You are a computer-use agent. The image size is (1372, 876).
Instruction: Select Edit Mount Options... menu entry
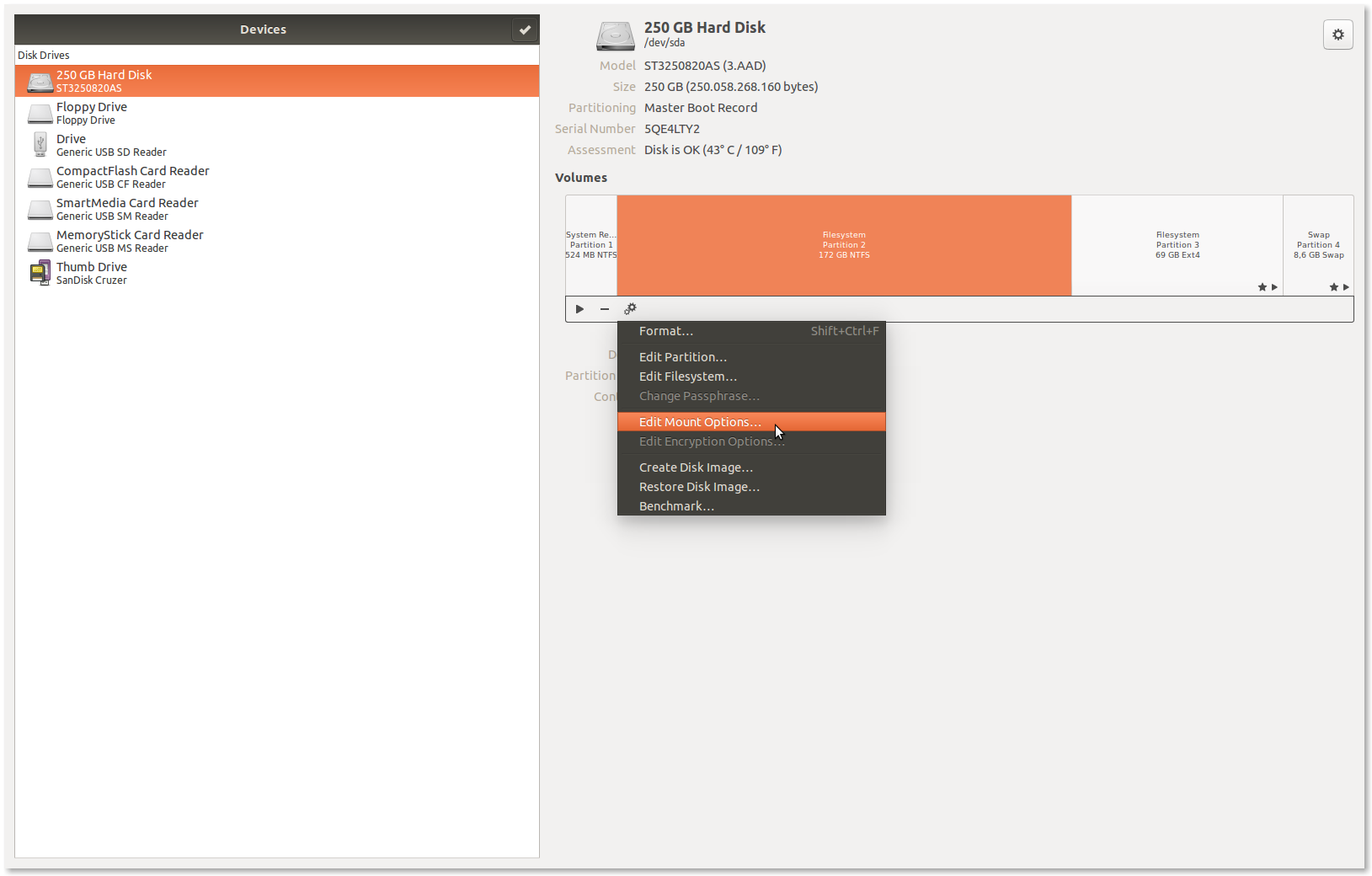(x=751, y=422)
